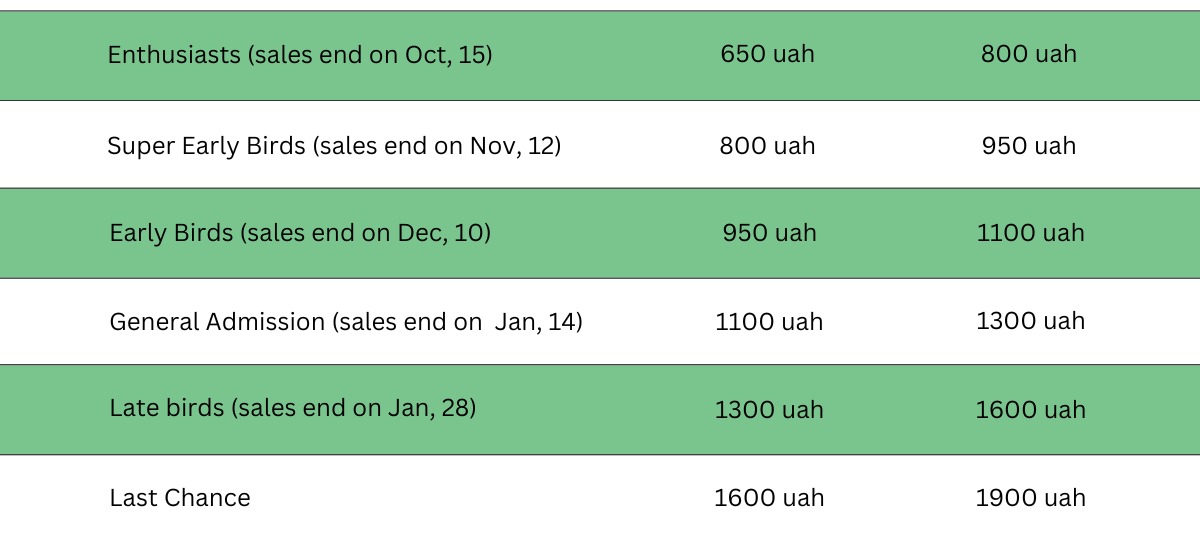
Task: Click General Admission 1100 uah price
Action: [769, 322]
